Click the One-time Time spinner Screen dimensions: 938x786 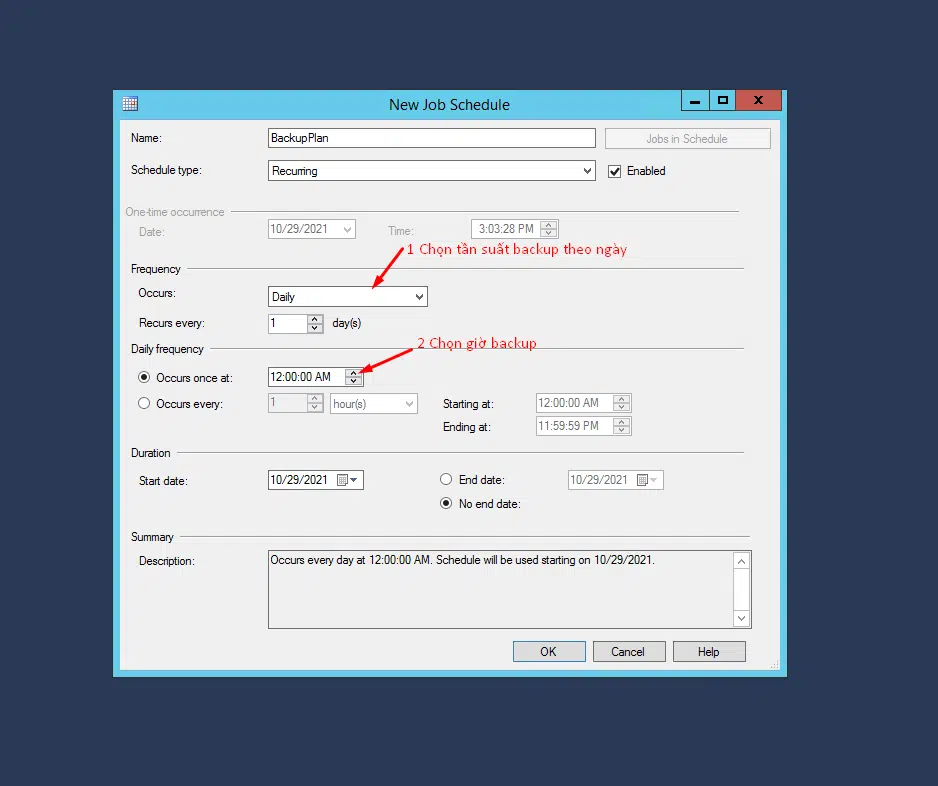coord(549,229)
